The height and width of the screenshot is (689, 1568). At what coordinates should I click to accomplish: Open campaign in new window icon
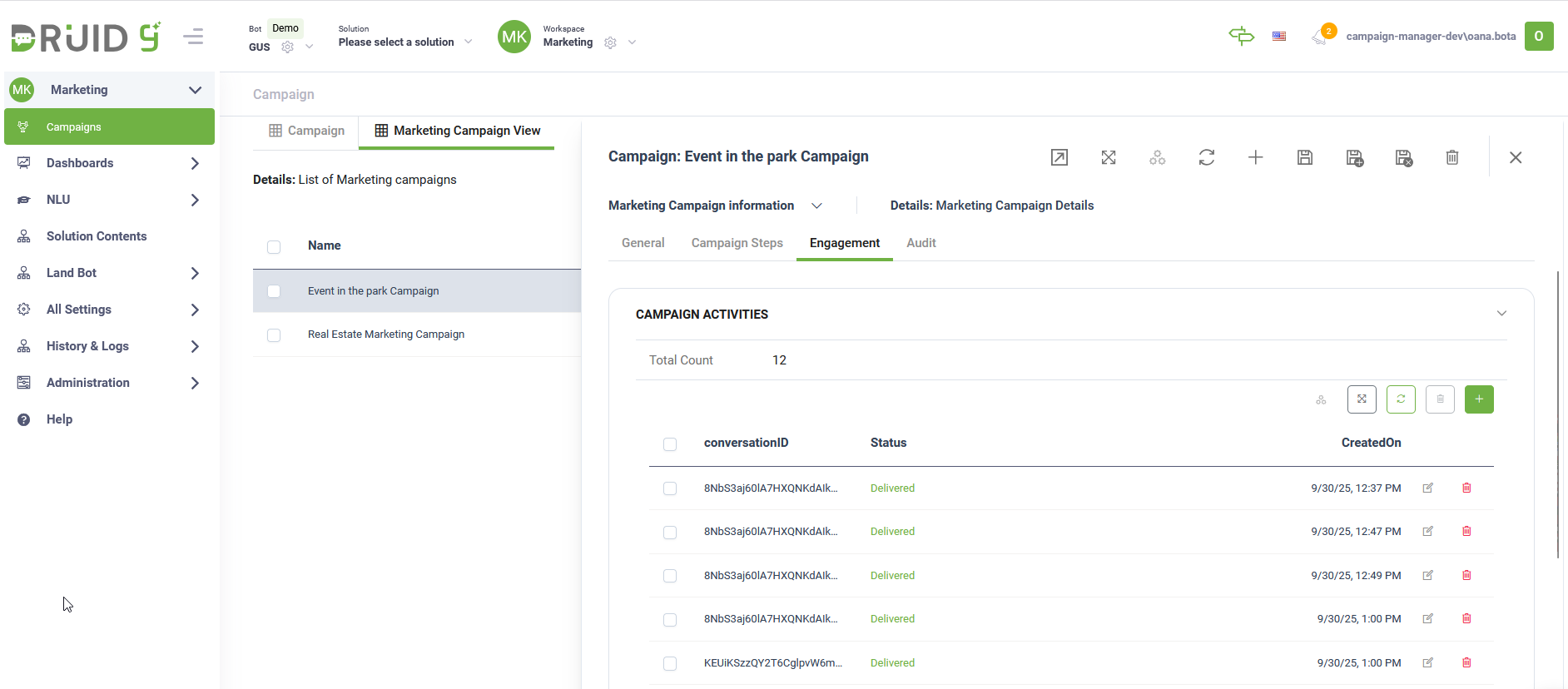coord(1059,157)
